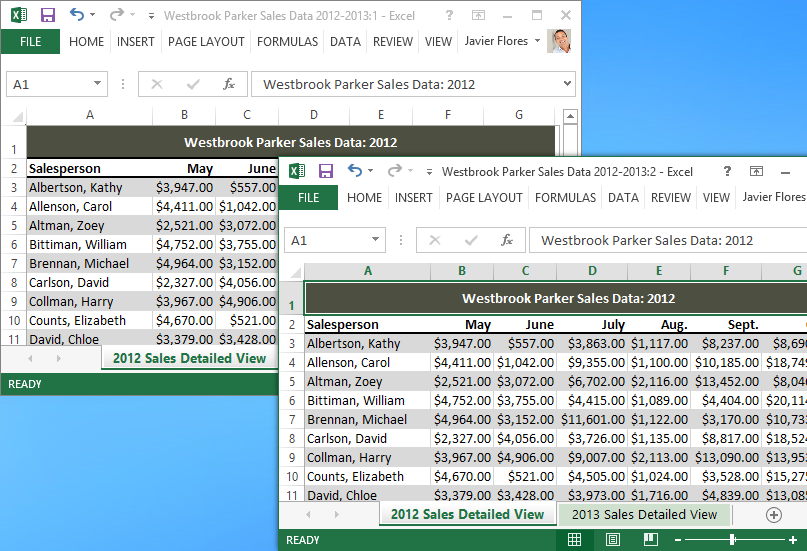
Task: Select column D header in front window
Action: tap(592, 271)
